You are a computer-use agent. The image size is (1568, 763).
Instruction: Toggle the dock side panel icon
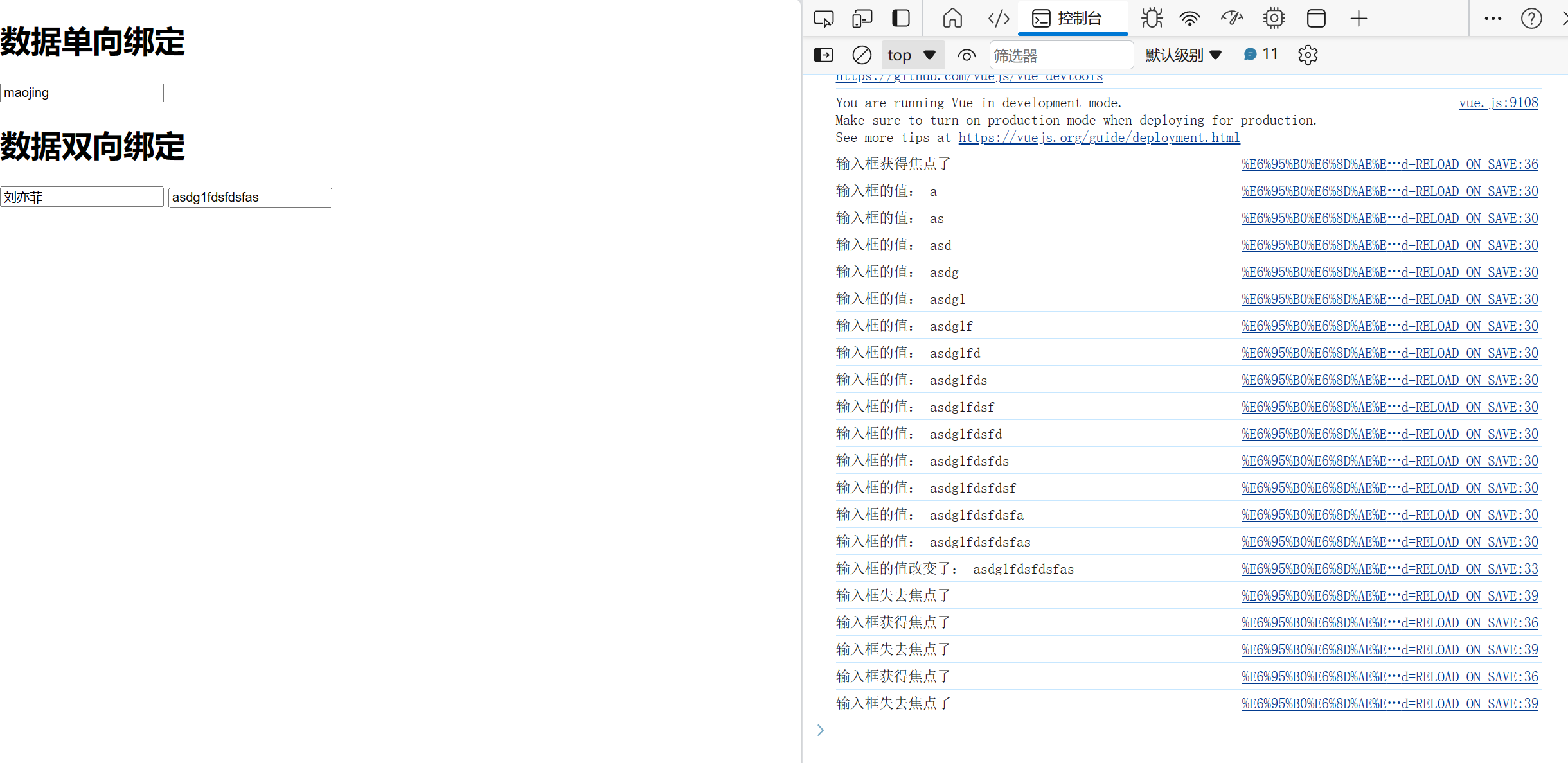pos(901,19)
